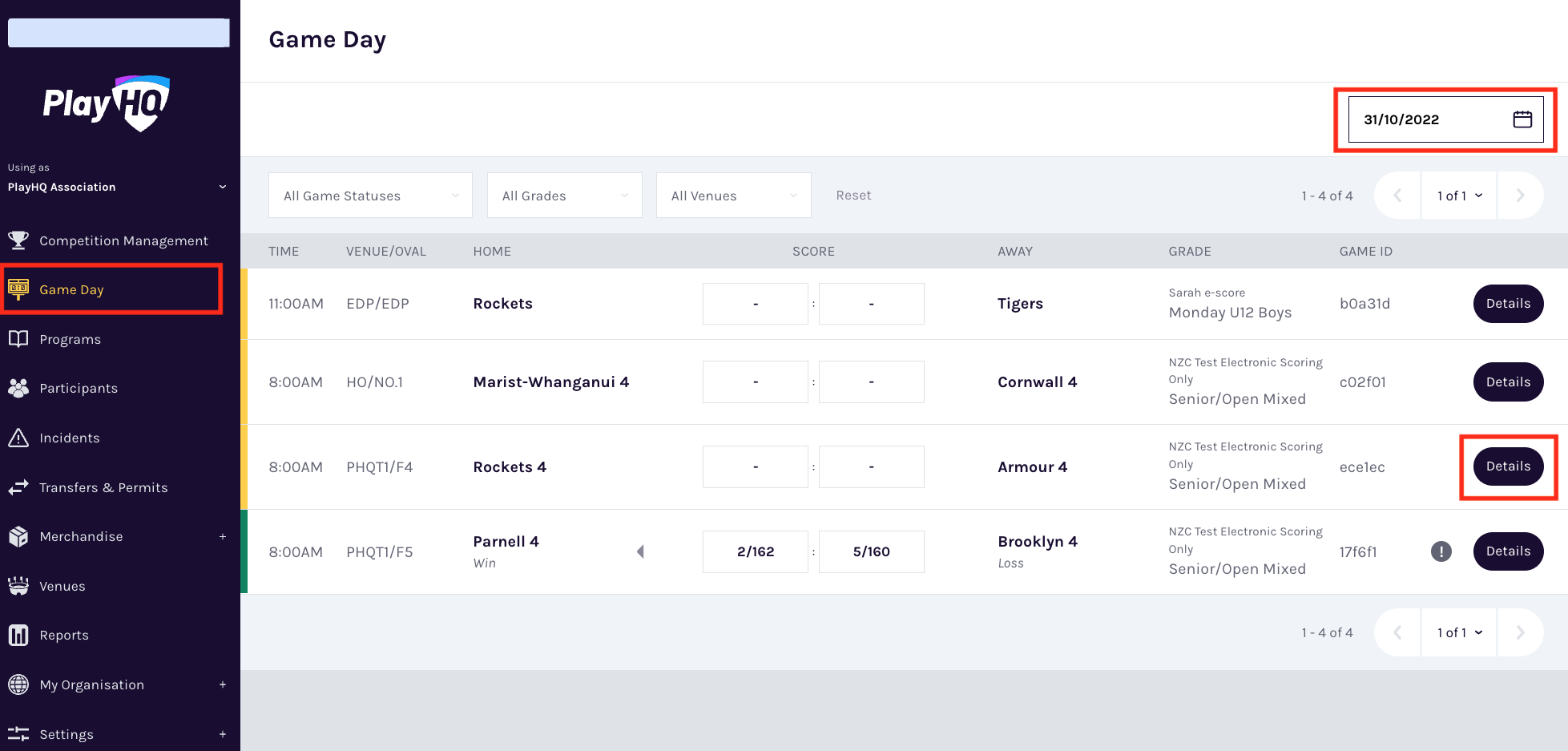The width and height of the screenshot is (1568, 751).
Task: Open the All Venues filter dropdown
Action: tap(733, 196)
